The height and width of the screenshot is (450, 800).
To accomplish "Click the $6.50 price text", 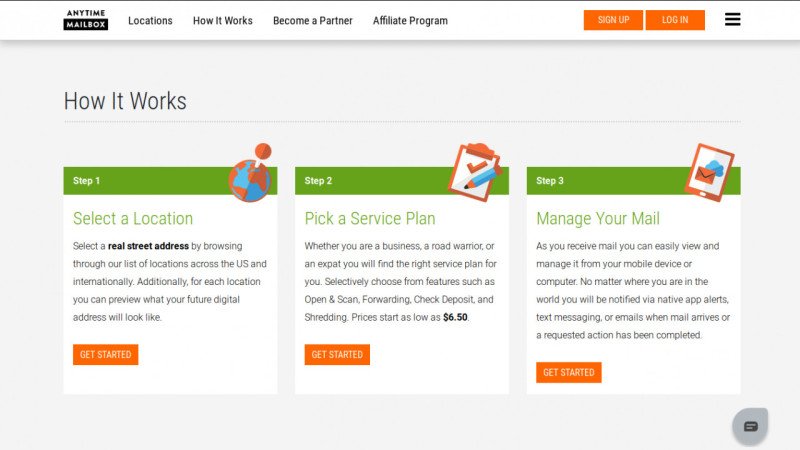I will tap(455, 317).
